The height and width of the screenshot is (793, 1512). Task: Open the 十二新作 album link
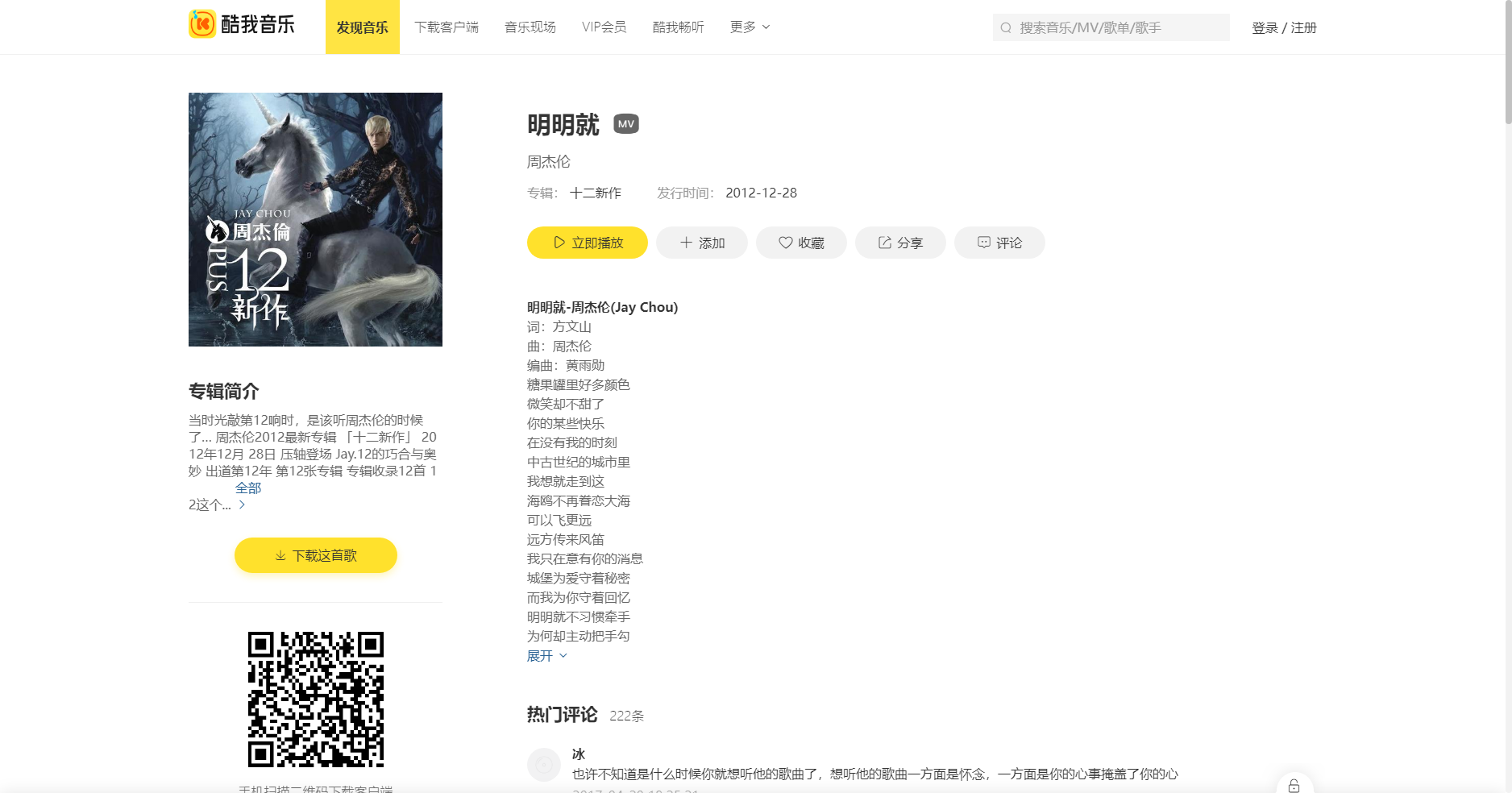[x=595, y=193]
